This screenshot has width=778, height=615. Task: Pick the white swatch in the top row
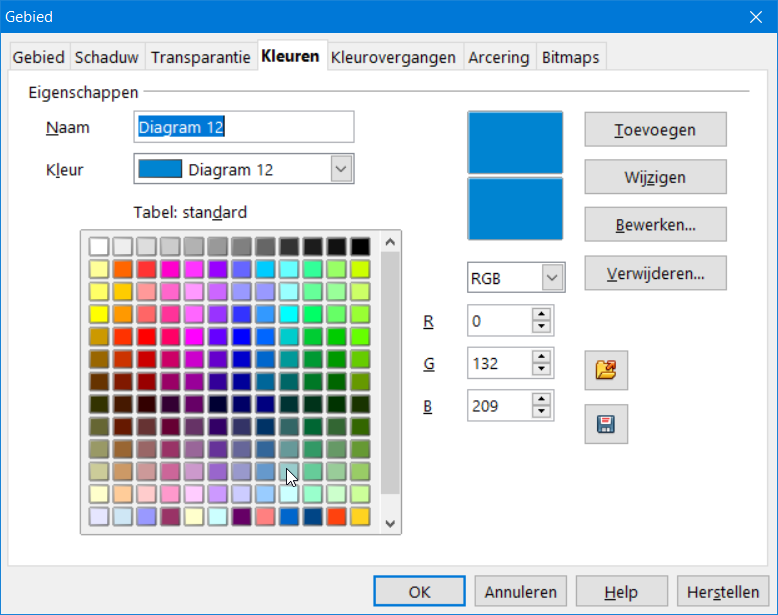coord(99,246)
